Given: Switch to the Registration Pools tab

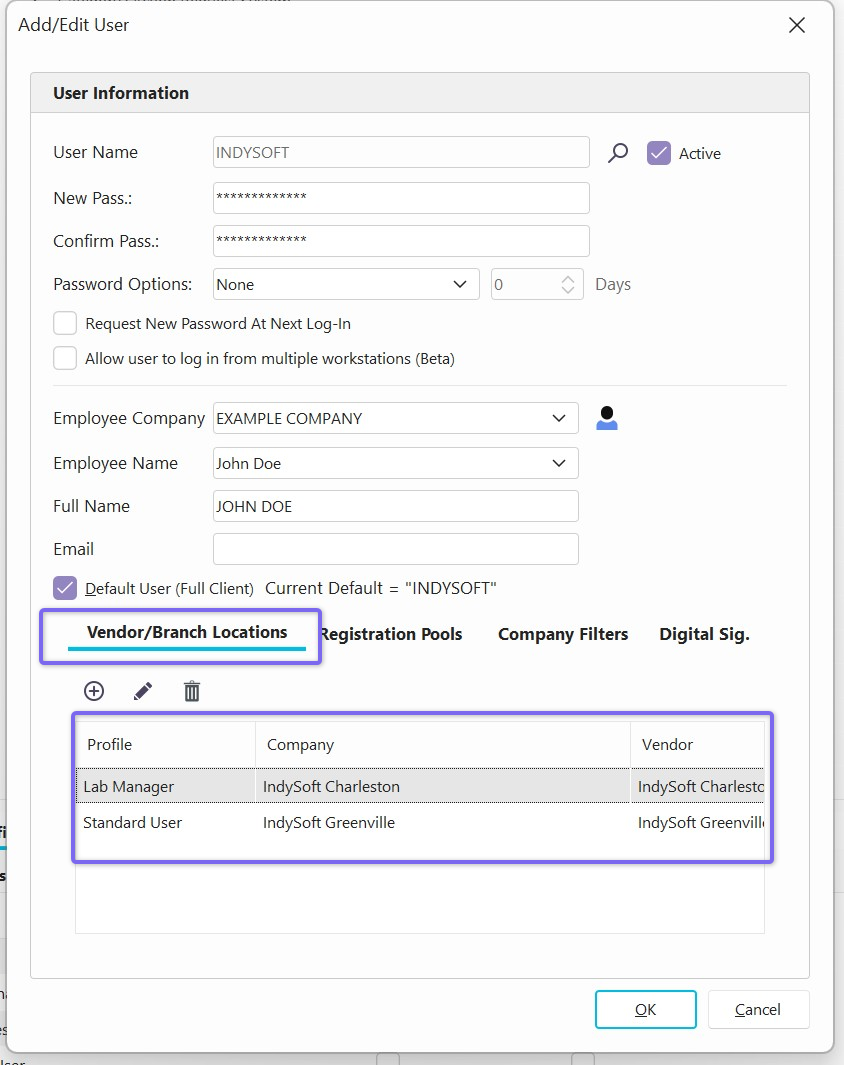Looking at the screenshot, I should click(x=392, y=634).
